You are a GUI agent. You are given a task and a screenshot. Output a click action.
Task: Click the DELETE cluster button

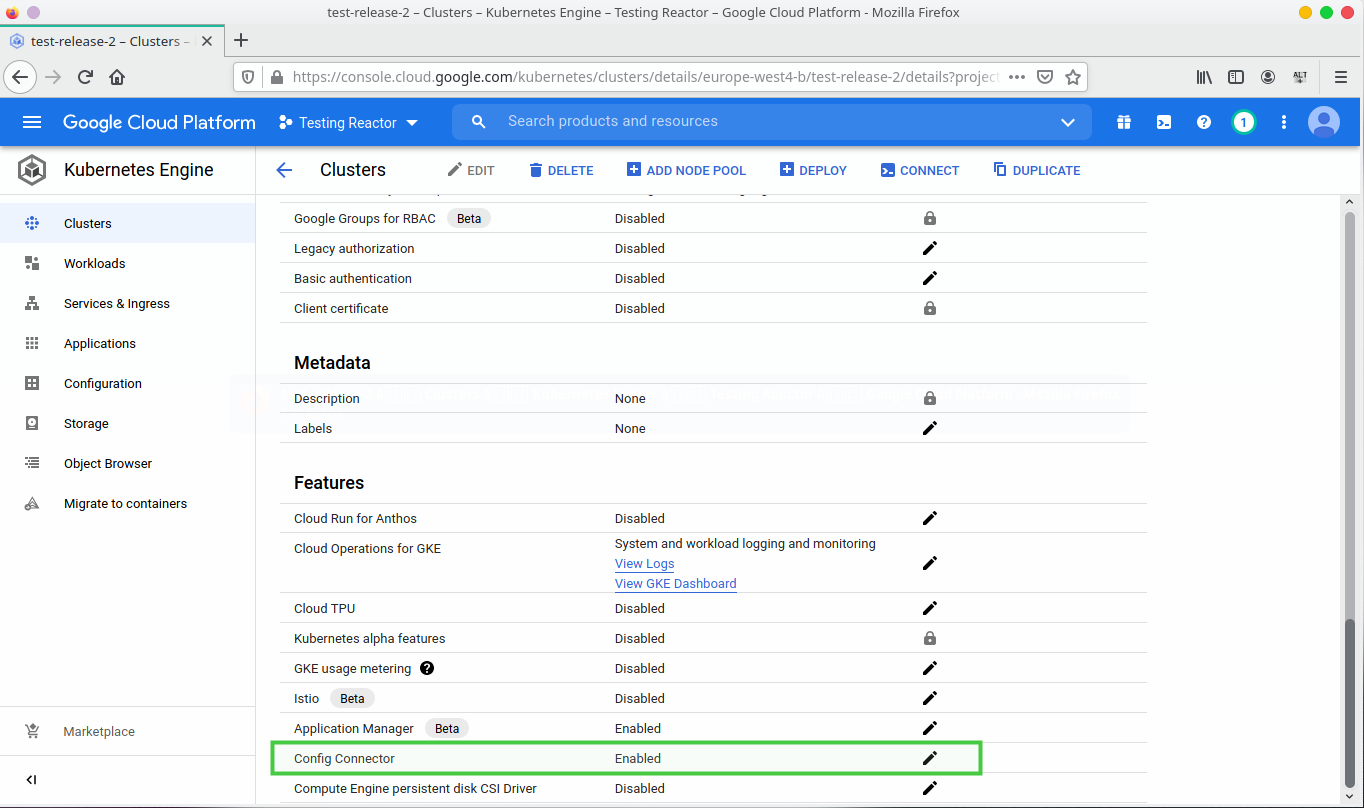tap(561, 170)
